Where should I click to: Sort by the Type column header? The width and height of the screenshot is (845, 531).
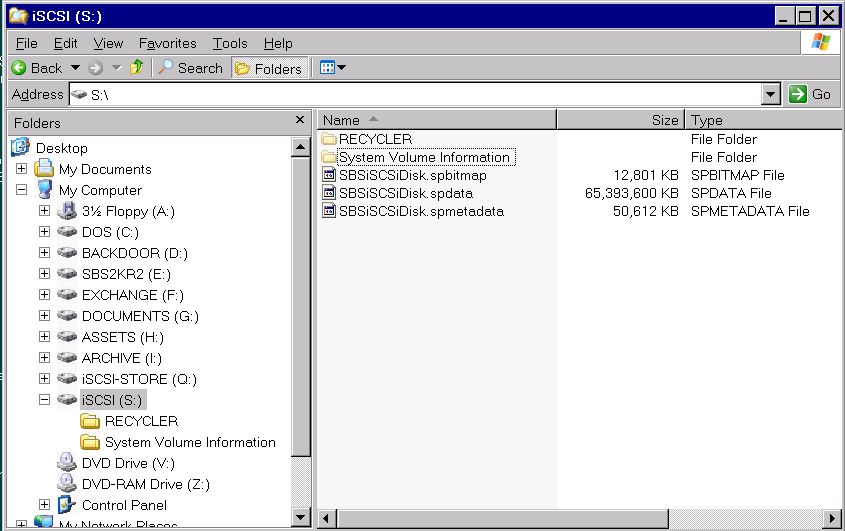pos(763,120)
